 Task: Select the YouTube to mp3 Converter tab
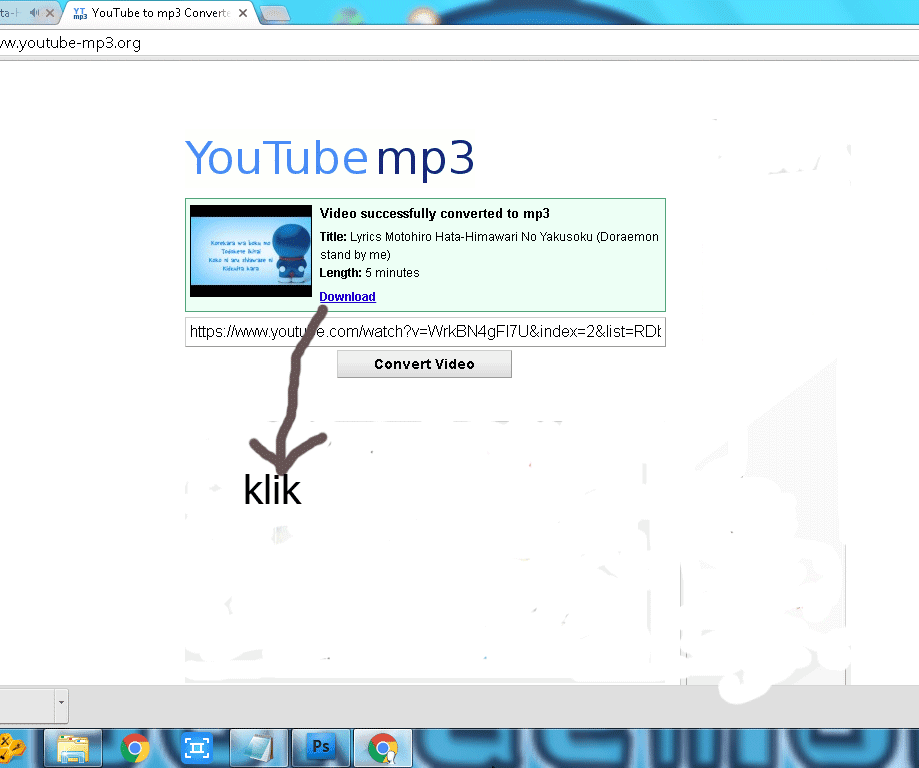(x=160, y=13)
